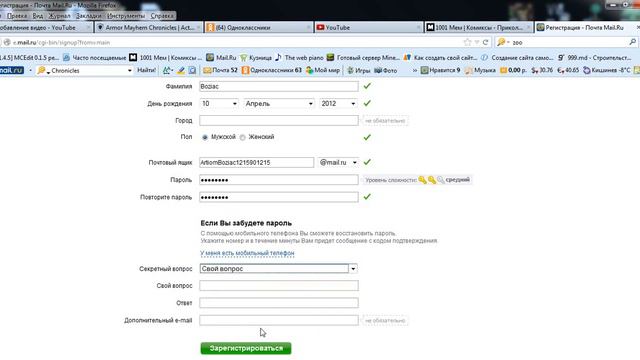Reload the page with refresh icon

pyautogui.click(x=485, y=42)
